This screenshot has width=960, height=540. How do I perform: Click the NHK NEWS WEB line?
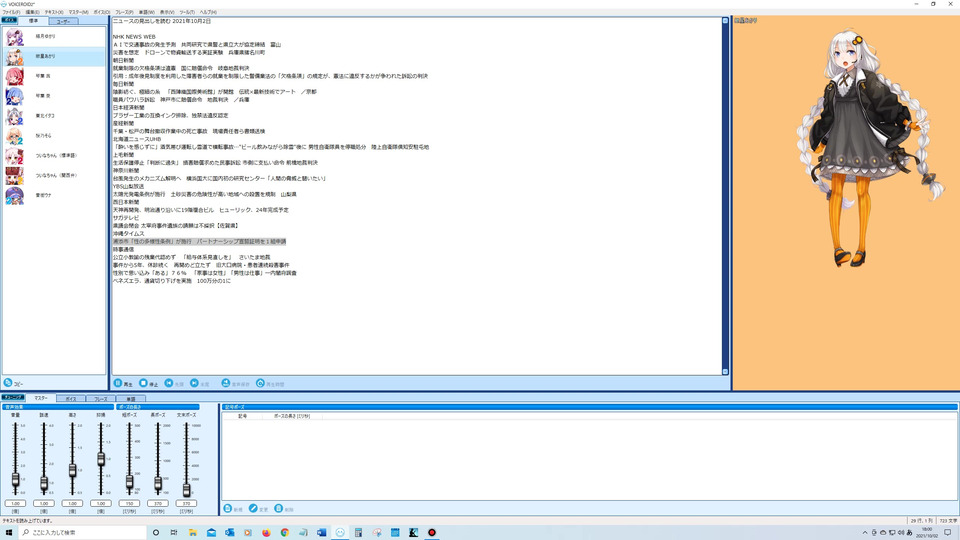pos(134,37)
